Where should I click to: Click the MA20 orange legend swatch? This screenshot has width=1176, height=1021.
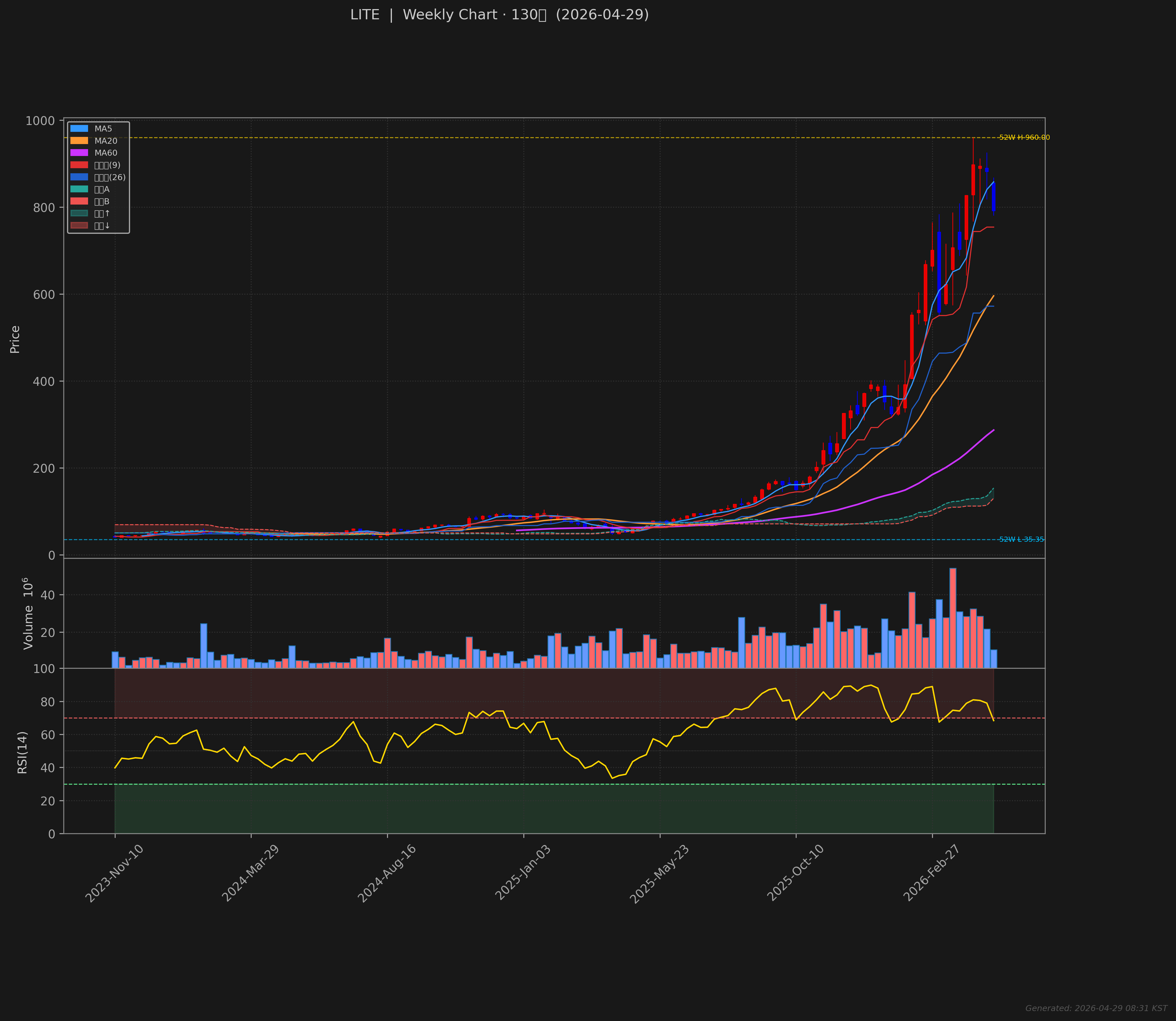click(x=79, y=141)
